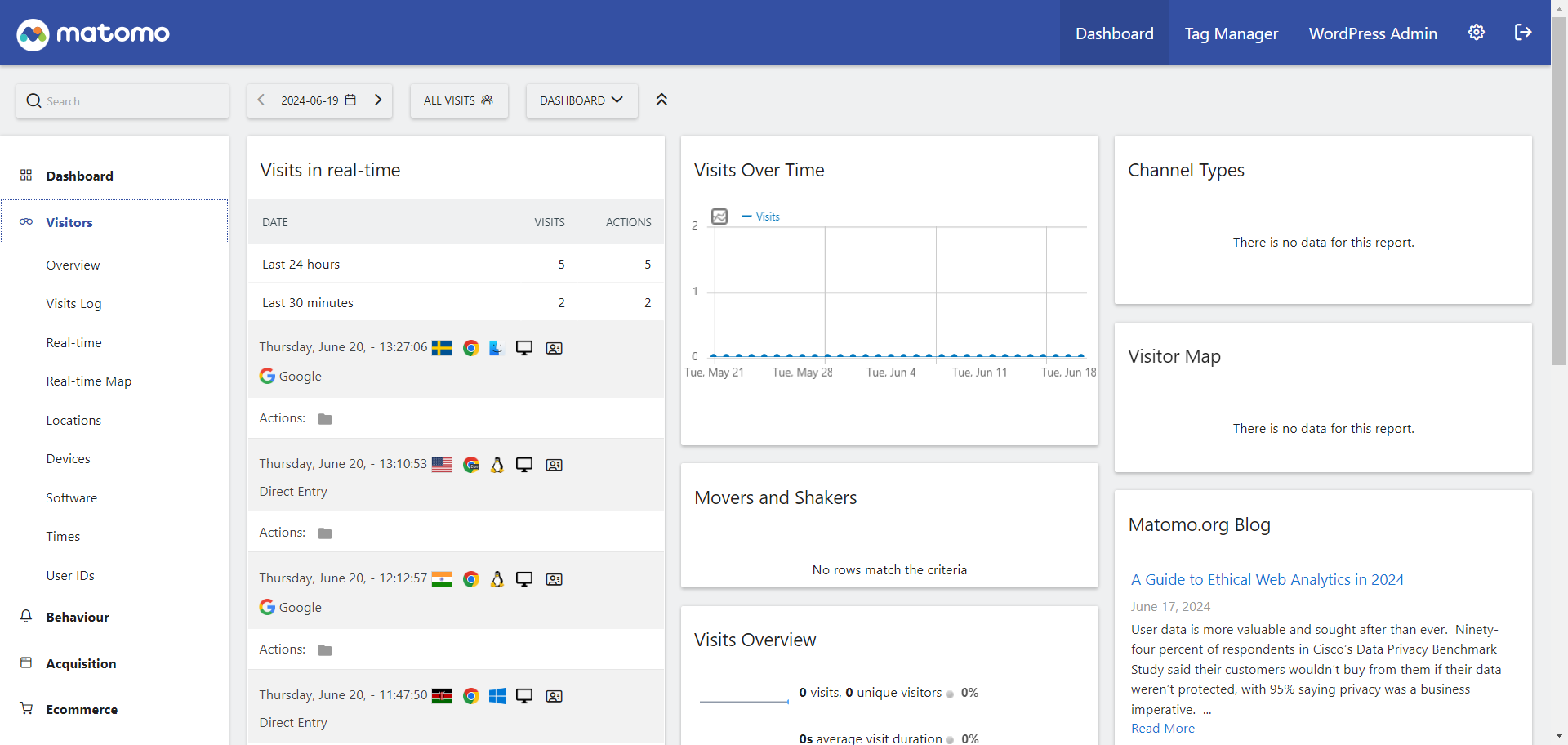1568x745 pixels.
Task: Click the Google referrer icon under the 12:12:57 visit
Action: [267, 607]
